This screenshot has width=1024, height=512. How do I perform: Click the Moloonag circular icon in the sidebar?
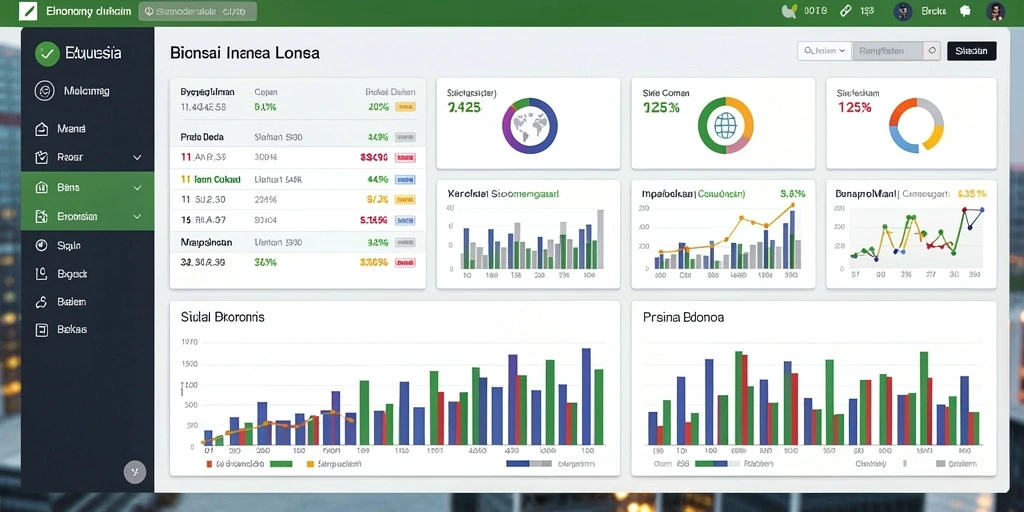(44, 91)
